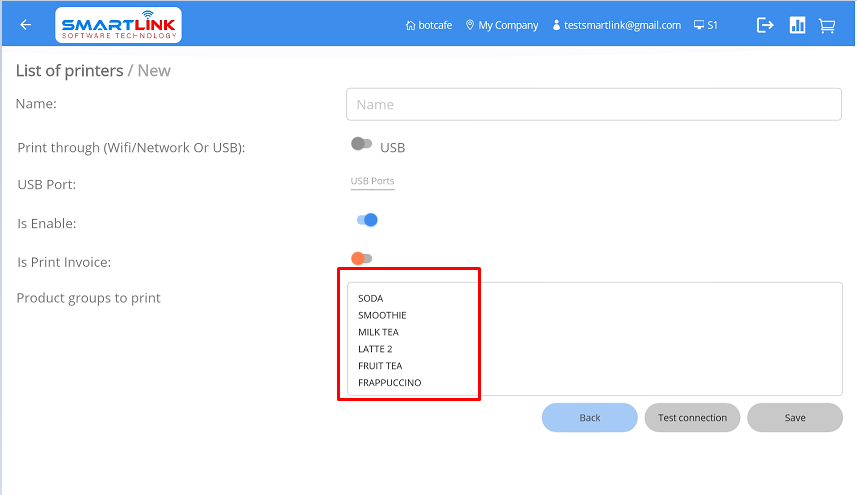Focus the printer Name input field
Screen dimensions: 857x495
593,104
